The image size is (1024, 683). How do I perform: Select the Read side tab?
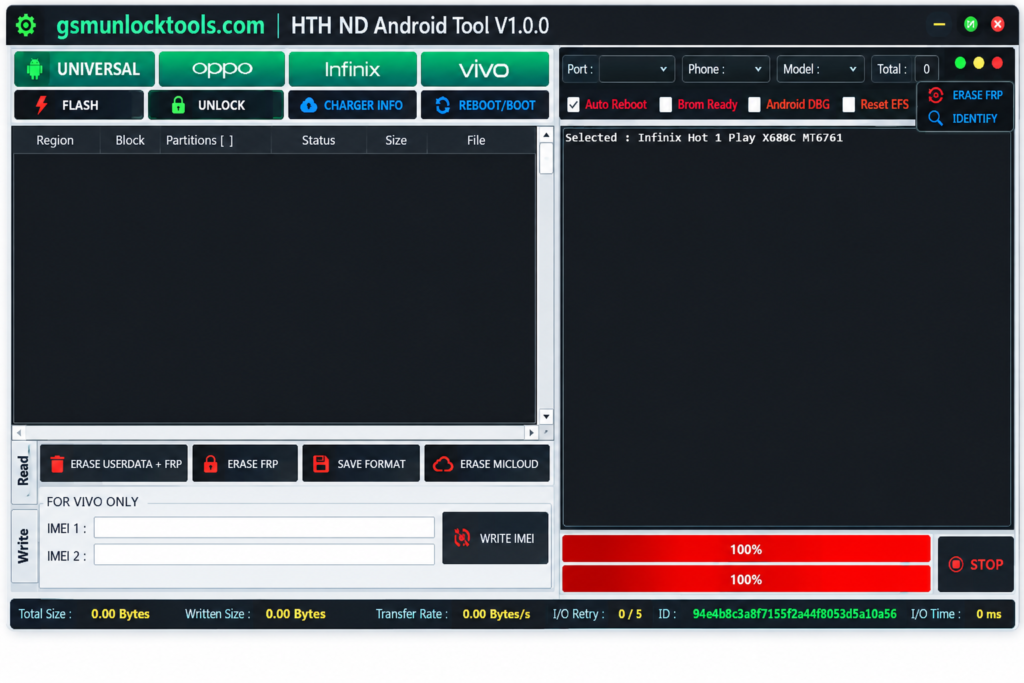tap(24, 471)
